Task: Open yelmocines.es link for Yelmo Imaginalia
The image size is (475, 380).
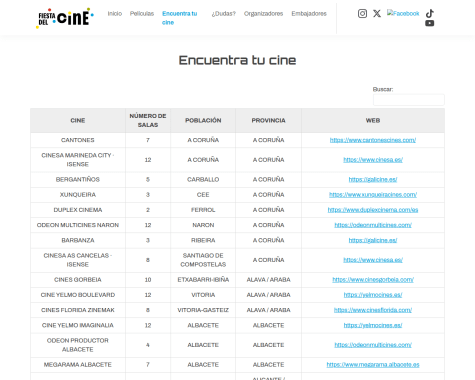Action: (373, 325)
